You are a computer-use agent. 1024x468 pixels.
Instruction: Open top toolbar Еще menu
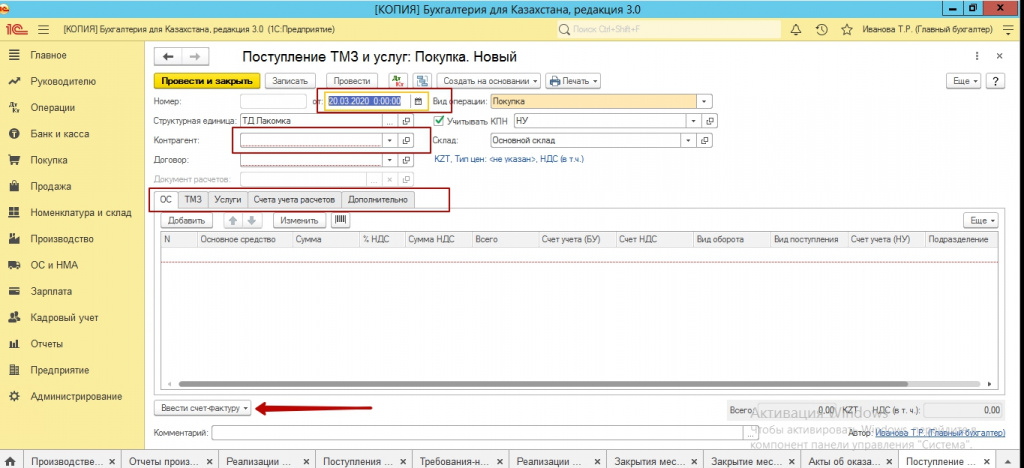pos(964,81)
